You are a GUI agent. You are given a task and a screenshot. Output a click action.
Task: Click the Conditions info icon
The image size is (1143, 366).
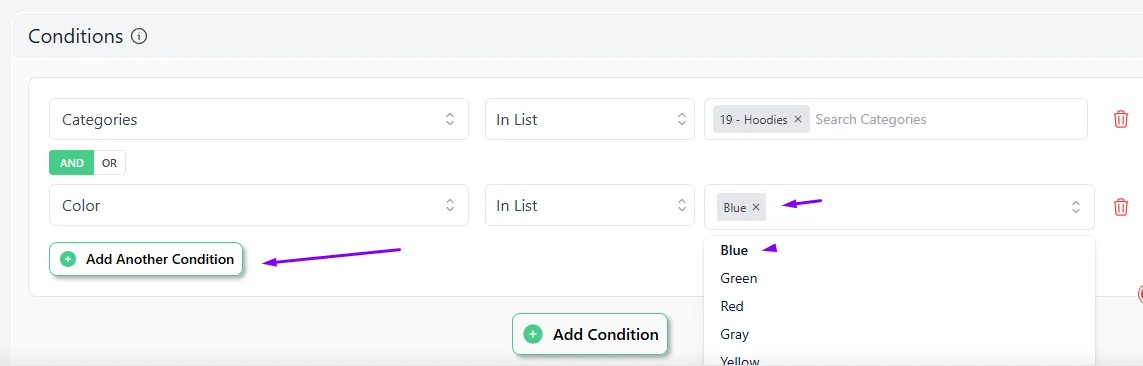[x=139, y=36]
